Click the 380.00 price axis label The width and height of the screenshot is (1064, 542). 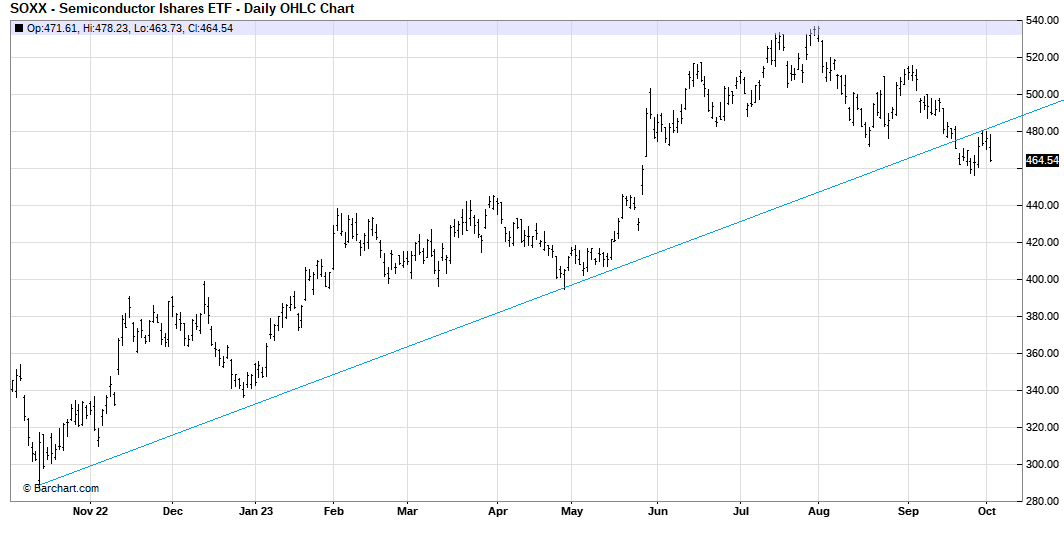(x=1042, y=316)
